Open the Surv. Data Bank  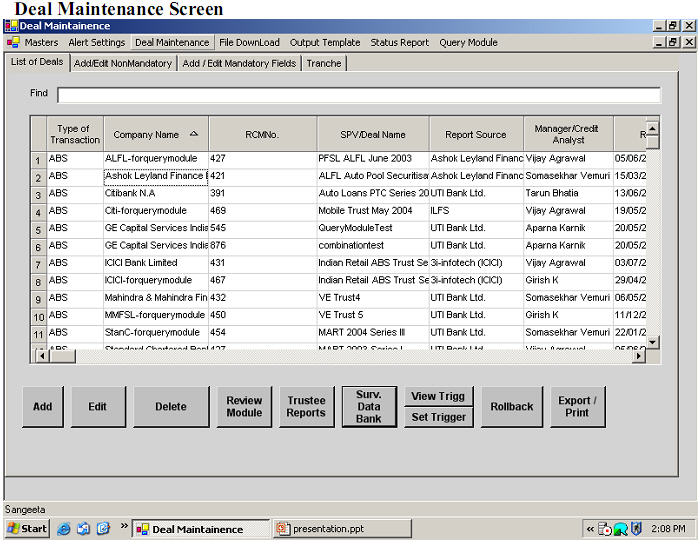pyautogui.click(x=369, y=407)
